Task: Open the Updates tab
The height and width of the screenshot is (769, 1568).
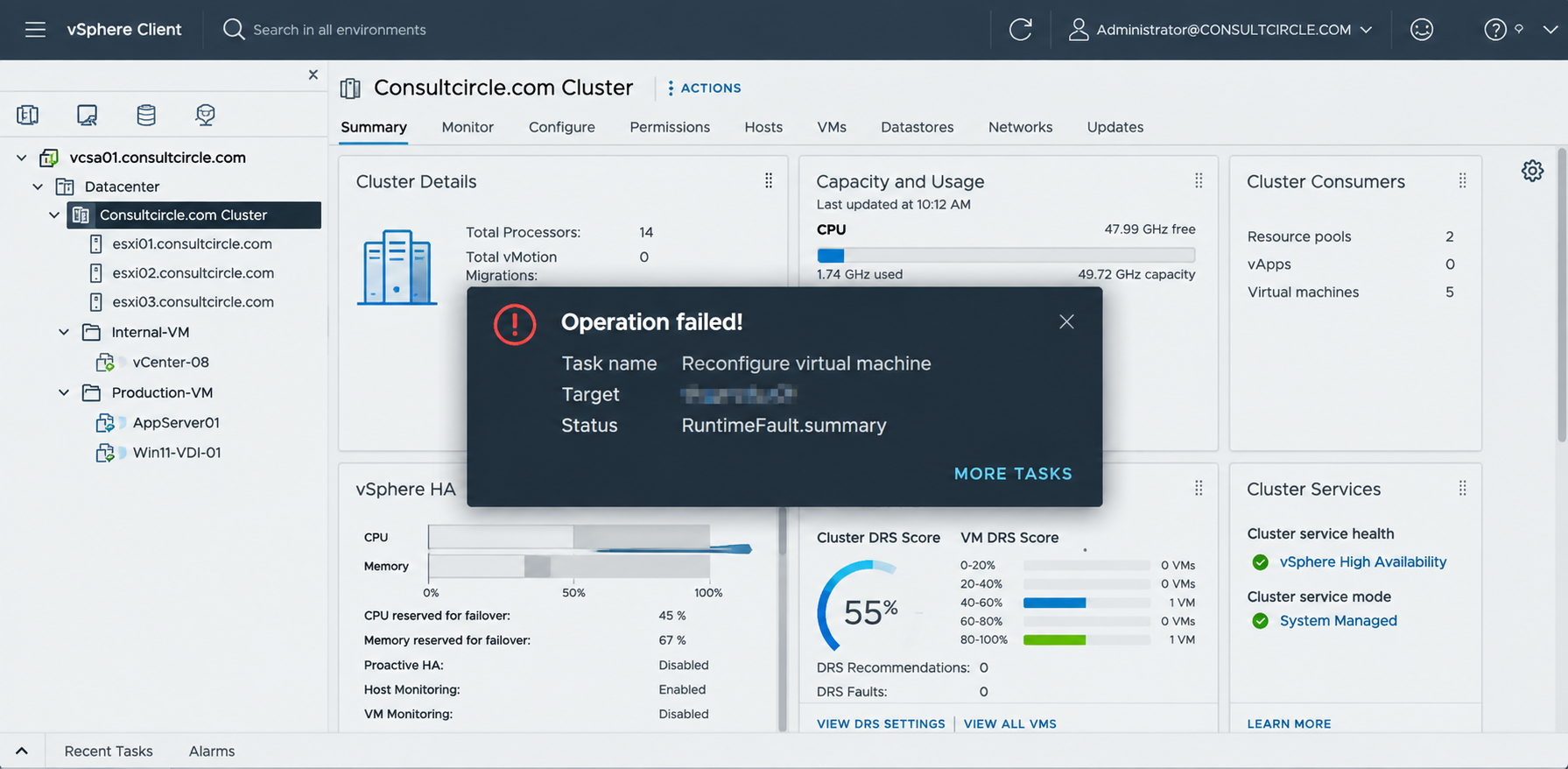Action: point(1114,127)
